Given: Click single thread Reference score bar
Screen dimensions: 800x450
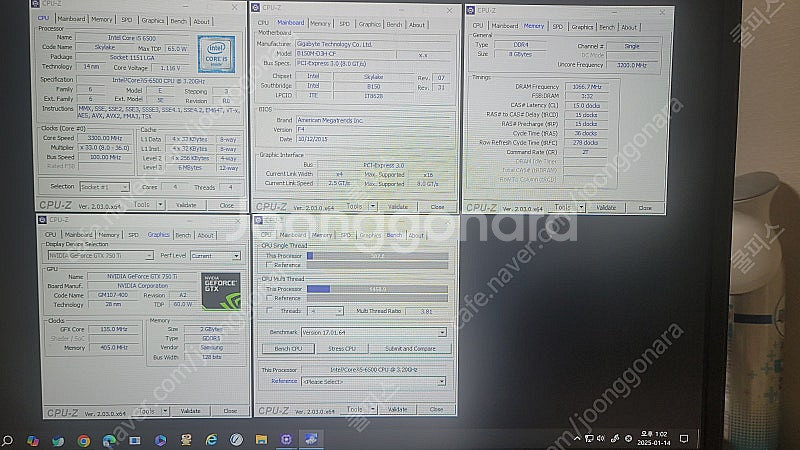Looking at the screenshot, I should coord(378,265).
